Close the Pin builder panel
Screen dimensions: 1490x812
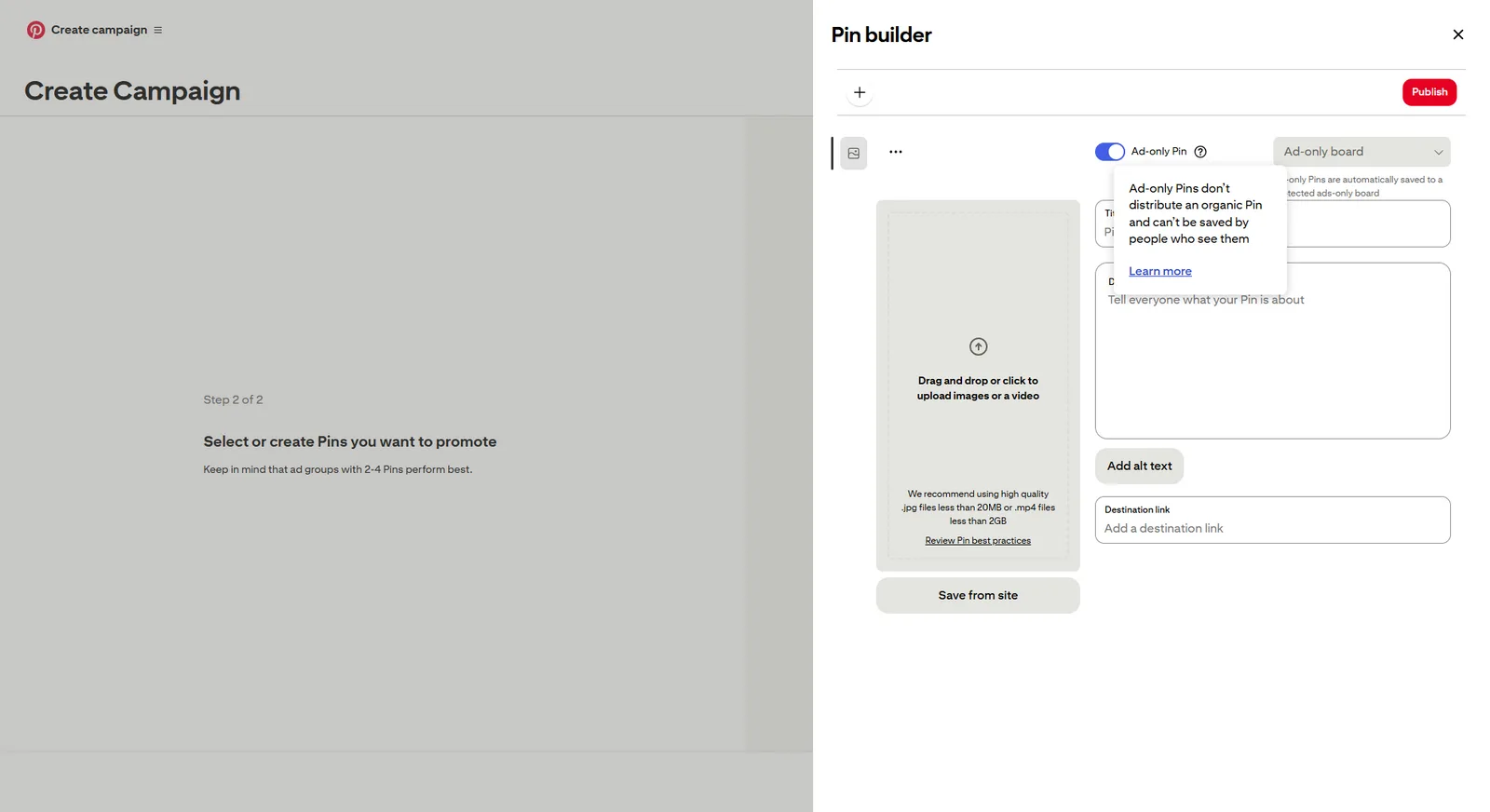point(1458,34)
